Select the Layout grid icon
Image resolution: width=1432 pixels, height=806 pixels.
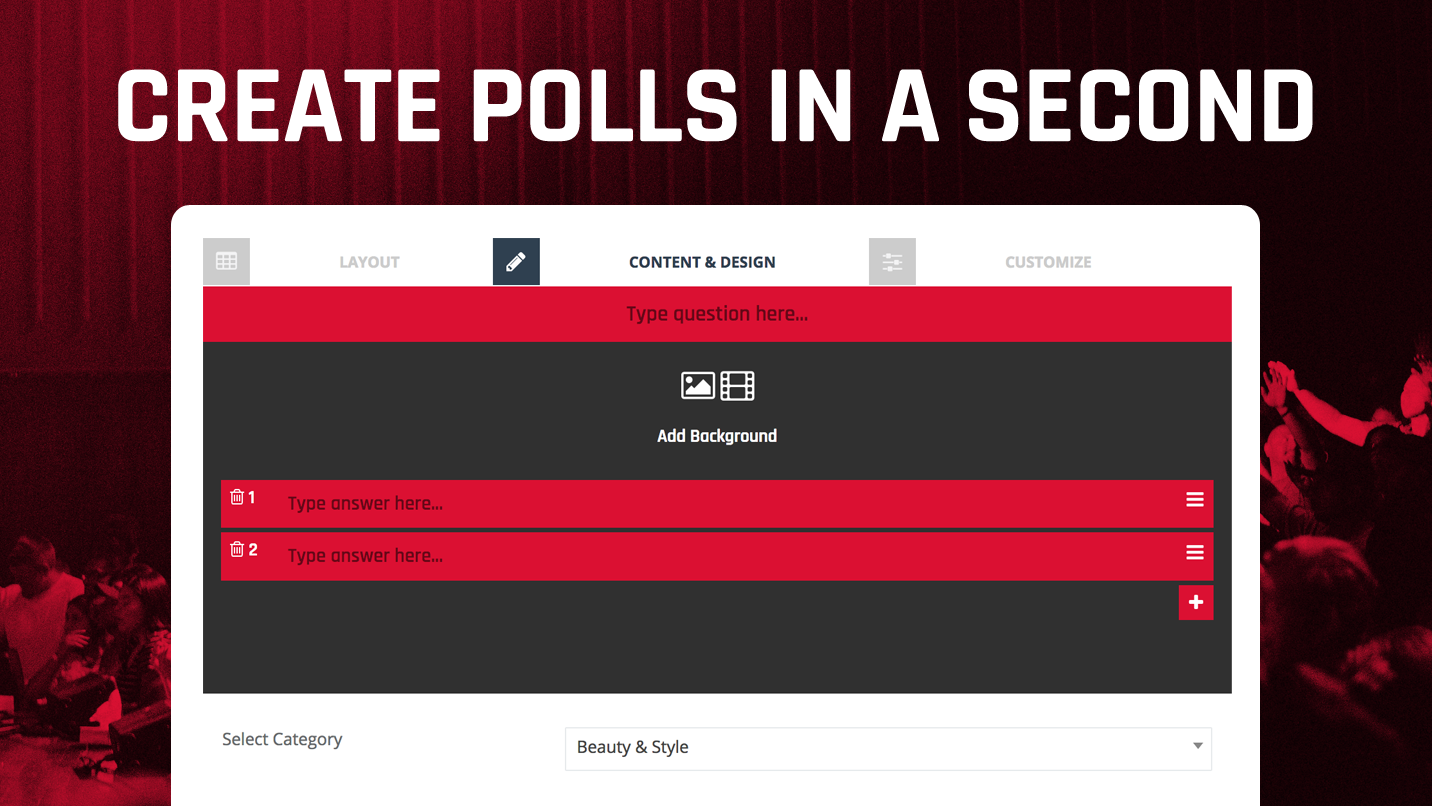226,261
